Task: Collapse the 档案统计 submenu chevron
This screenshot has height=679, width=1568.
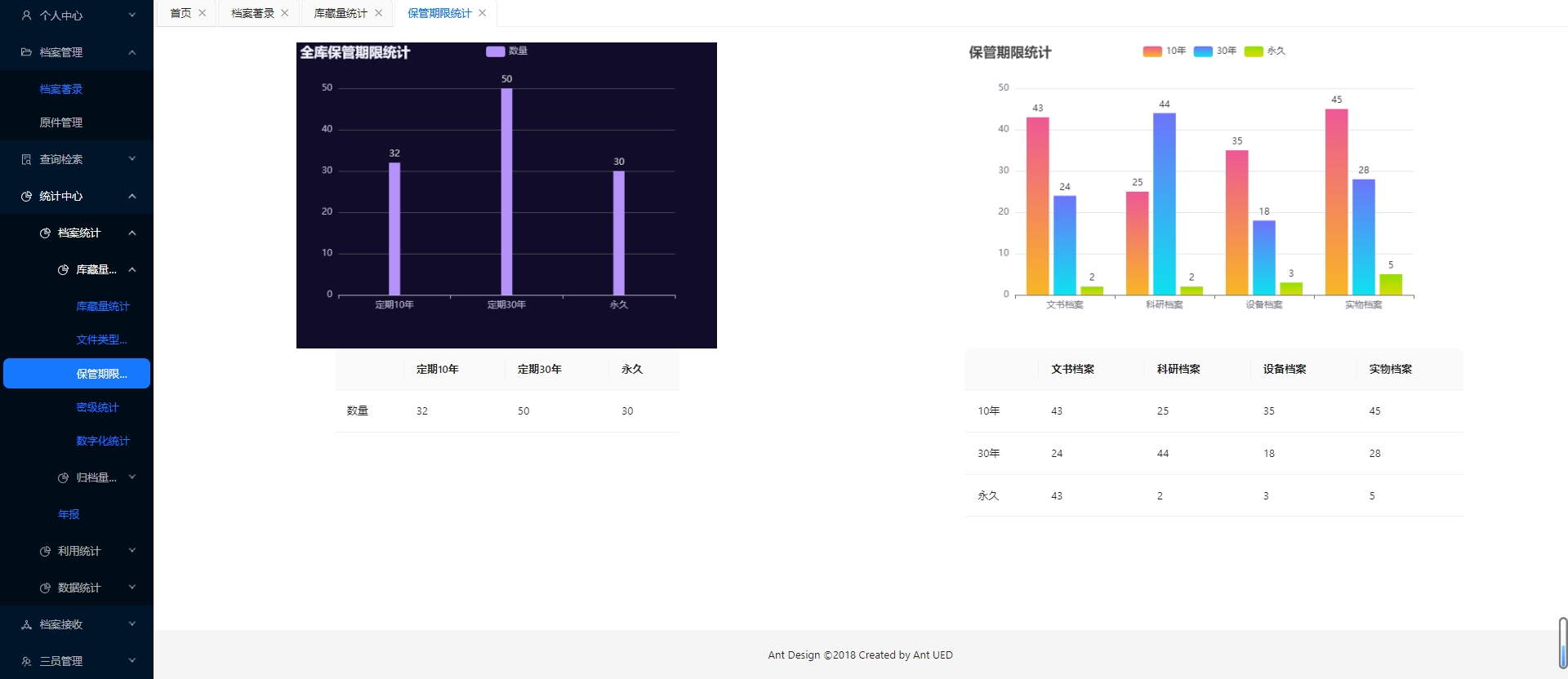Action: point(132,233)
